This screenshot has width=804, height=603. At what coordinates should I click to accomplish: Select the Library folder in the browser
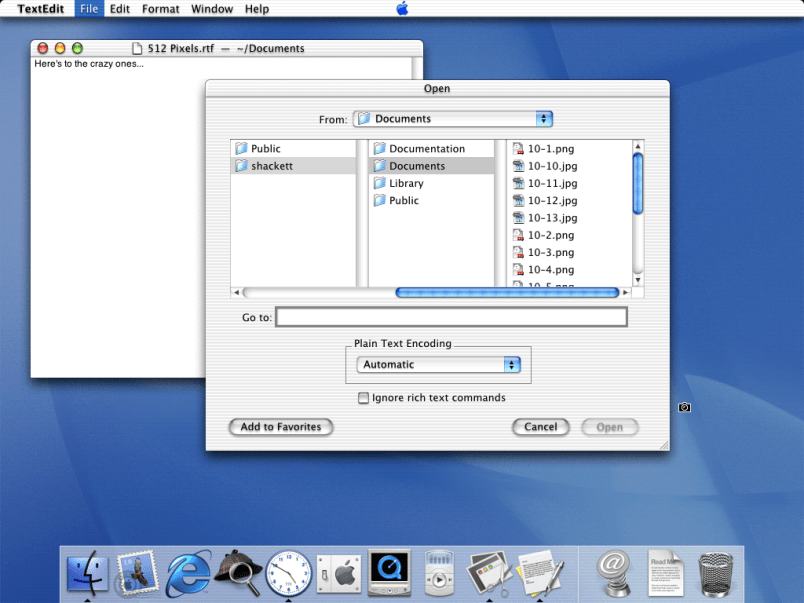[406, 183]
